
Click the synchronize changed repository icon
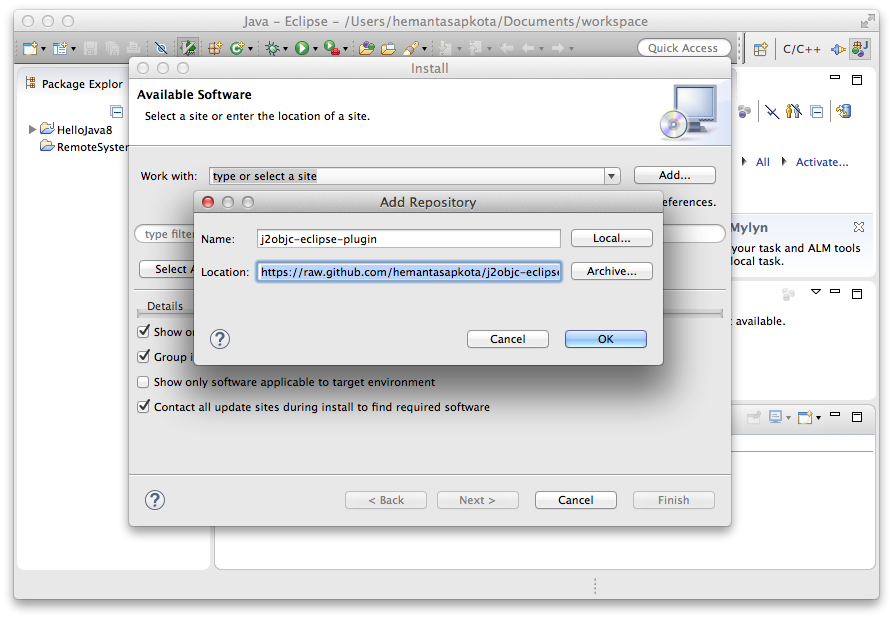[x=844, y=112]
